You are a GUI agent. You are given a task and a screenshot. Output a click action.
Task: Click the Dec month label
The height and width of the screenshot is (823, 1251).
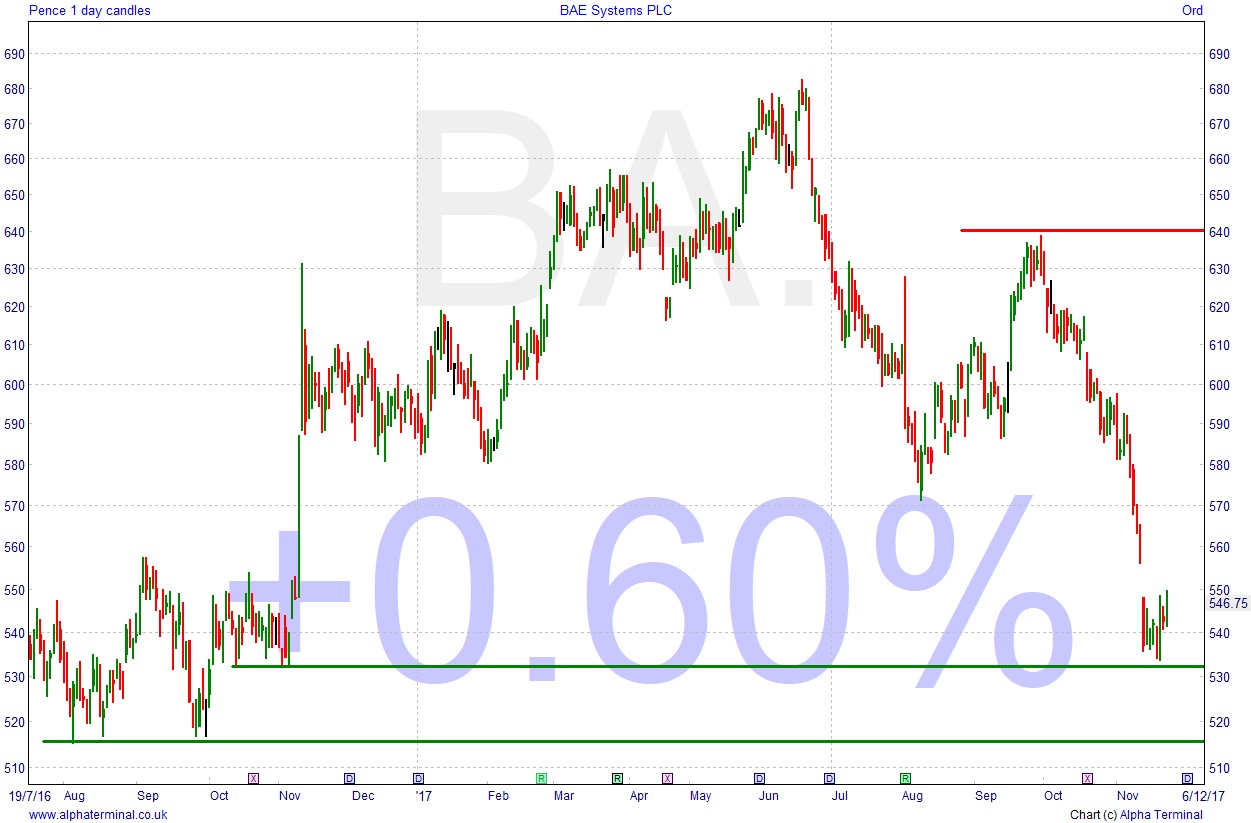(363, 797)
